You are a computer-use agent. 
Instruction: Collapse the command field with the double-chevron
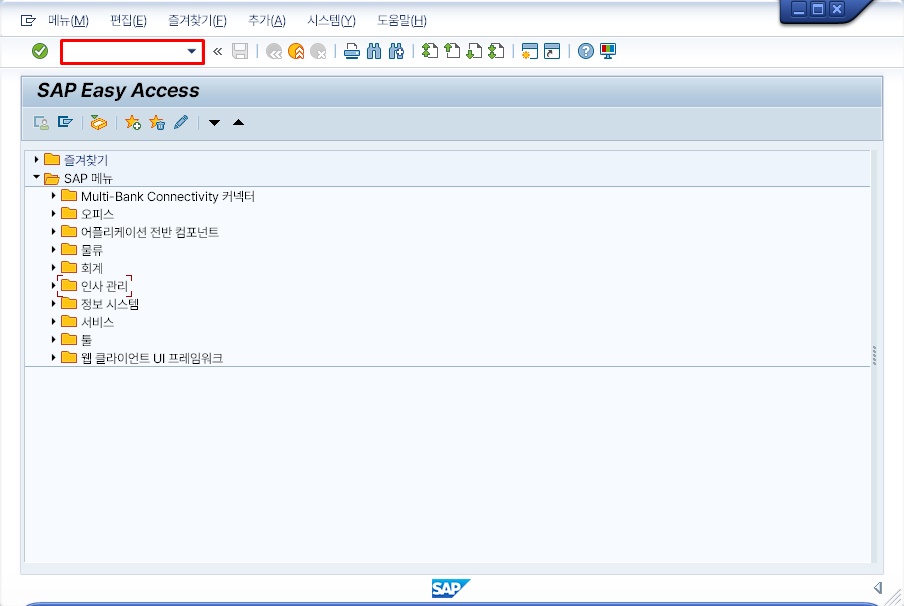click(217, 51)
